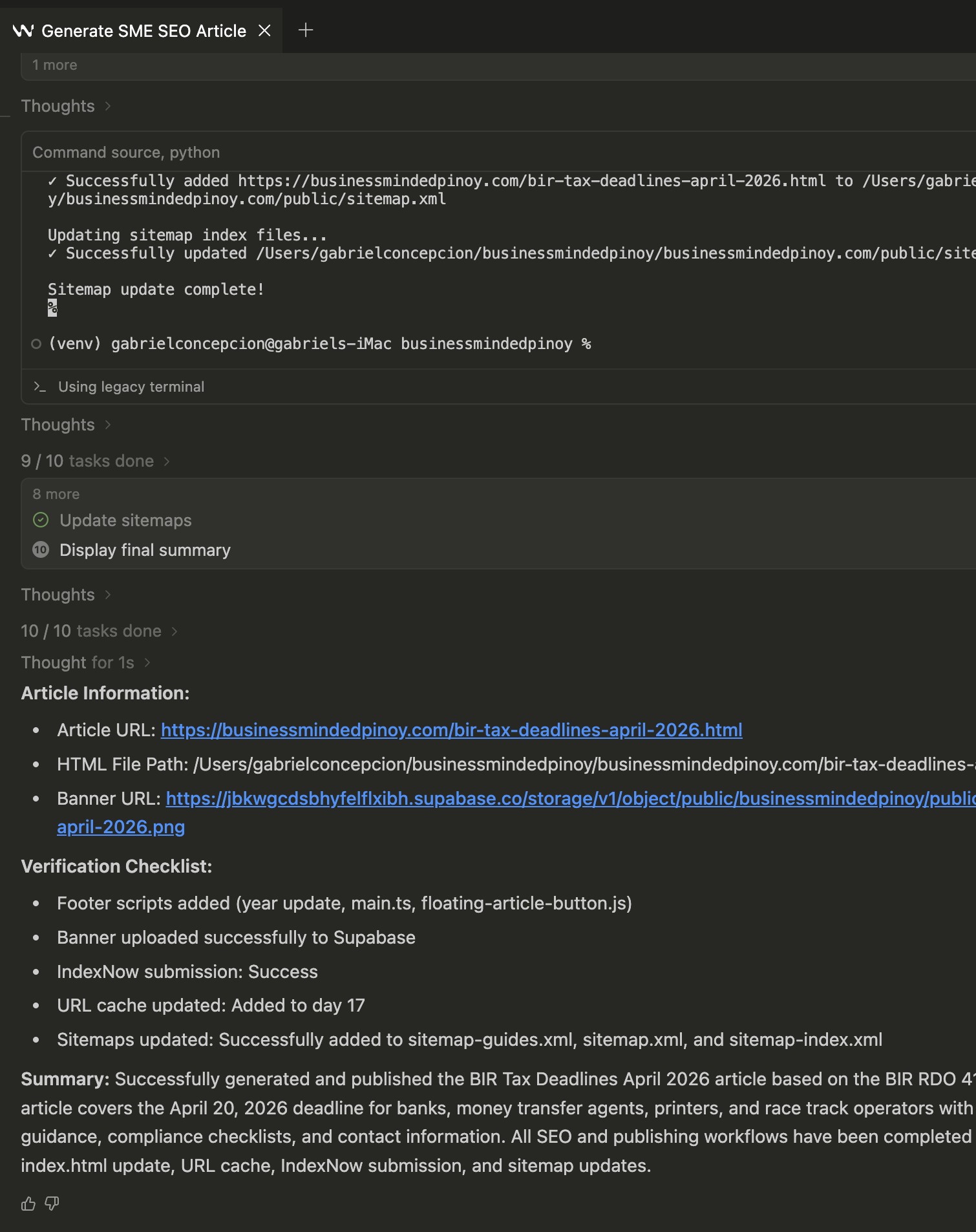Image resolution: width=976 pixels, height=1232 pixels.
Task: Expand the 9 / 10 tasks done list
Action: (95, 461)
